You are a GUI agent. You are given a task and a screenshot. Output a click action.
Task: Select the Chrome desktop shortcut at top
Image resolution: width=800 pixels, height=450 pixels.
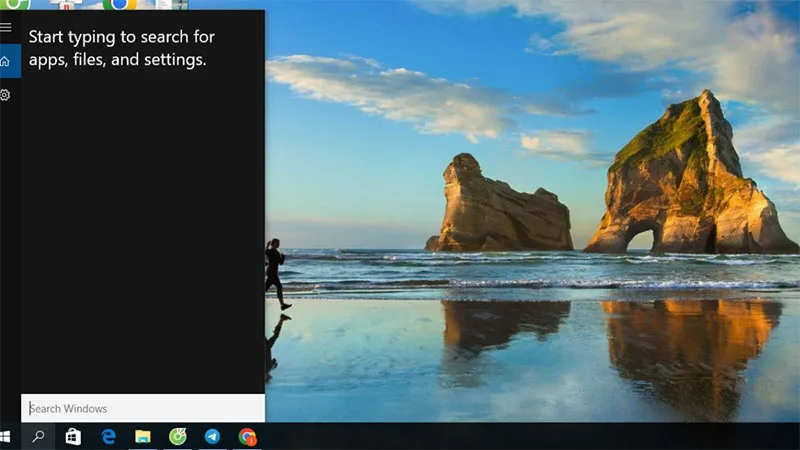[x=120, y=5]
